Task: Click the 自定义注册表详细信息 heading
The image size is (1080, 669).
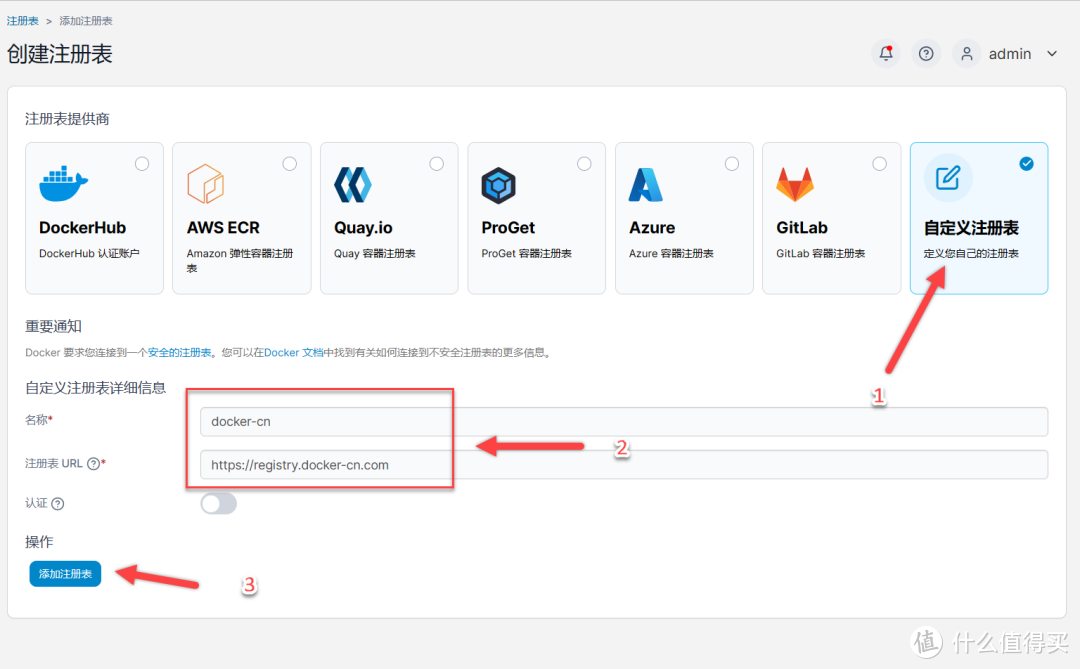Action: [x=96, y=388]
